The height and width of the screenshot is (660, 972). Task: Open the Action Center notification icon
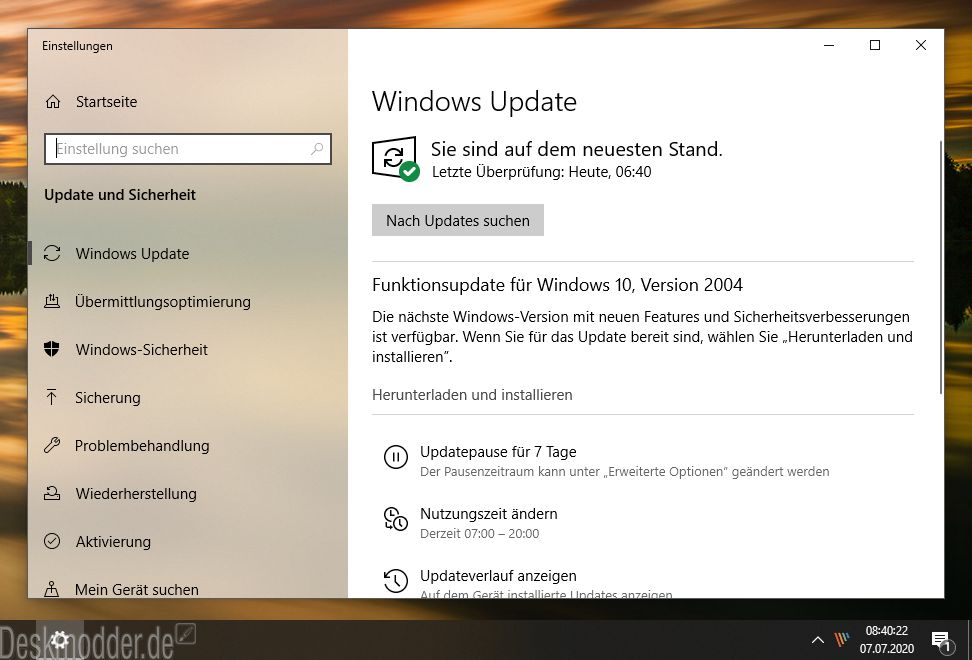click(942, 641)
